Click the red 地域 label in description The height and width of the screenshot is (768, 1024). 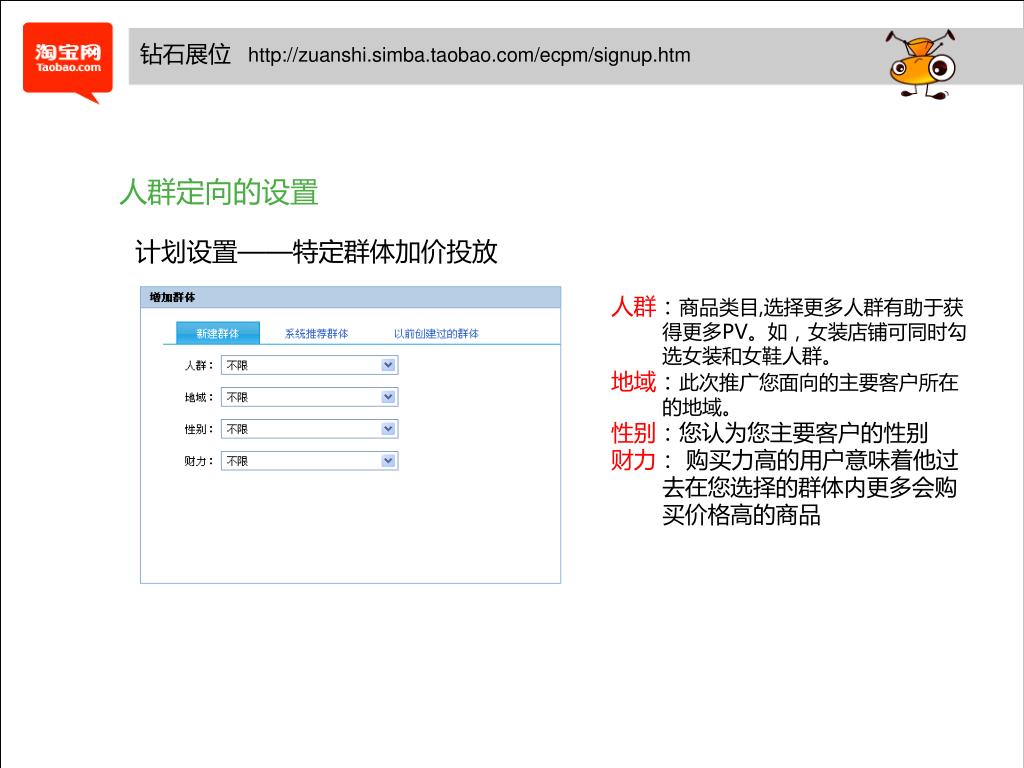click(x=633, y=381)
